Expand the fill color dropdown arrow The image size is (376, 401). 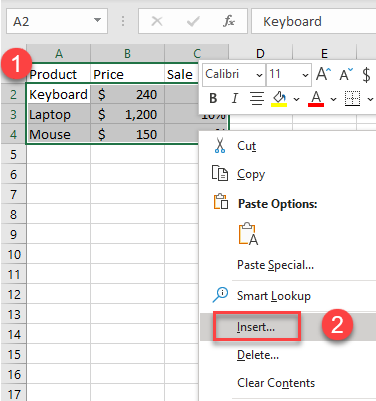click(296, 99)
